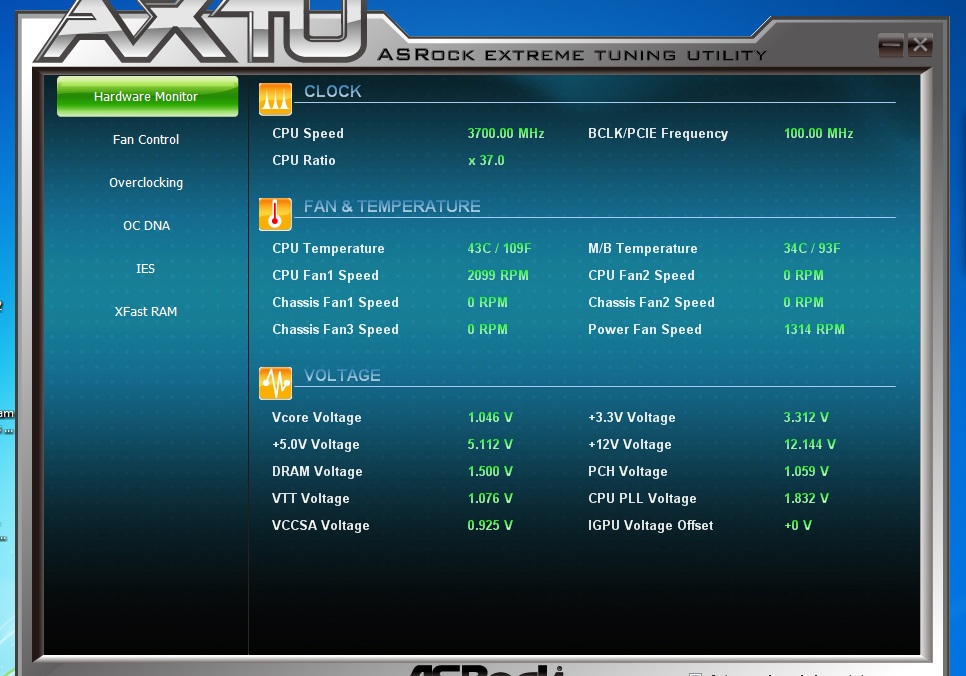Click the Chassis Fan2 Speed label
Viewport: 966px width, 676px height.
[651, 303]
